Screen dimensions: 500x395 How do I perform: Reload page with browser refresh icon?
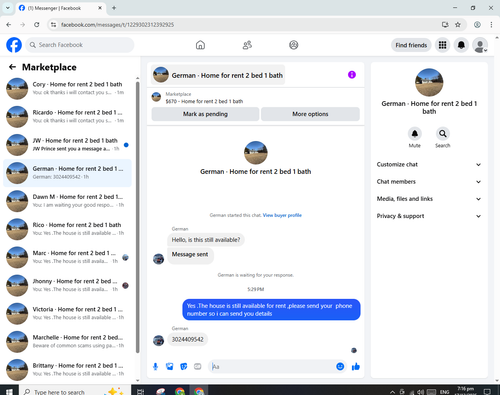tap(37, 25)
